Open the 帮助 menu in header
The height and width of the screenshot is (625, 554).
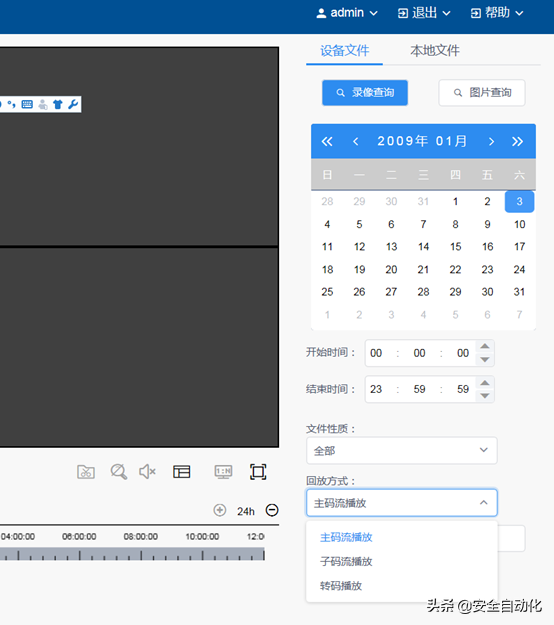pyautogui.click(x=497, y=13)
